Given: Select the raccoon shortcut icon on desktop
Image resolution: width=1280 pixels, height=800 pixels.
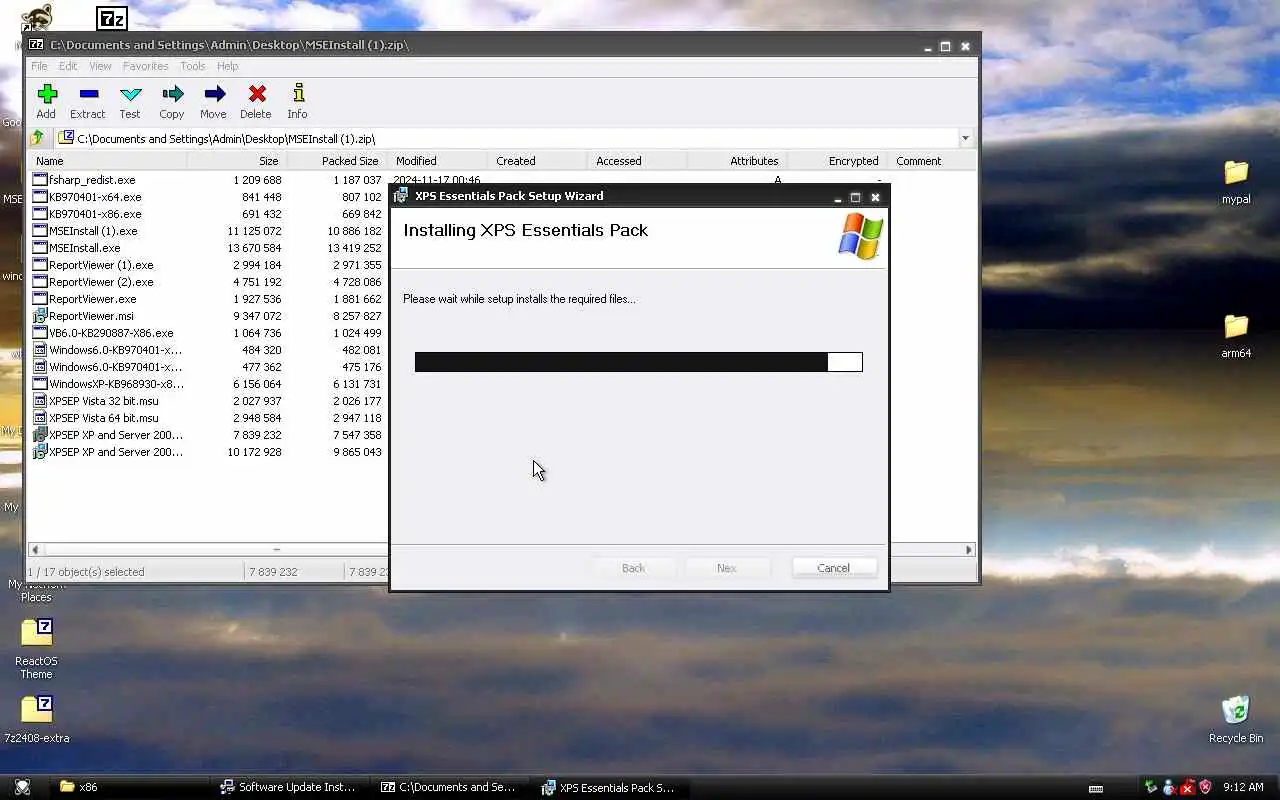Looking at the screenshot, I should (37, 17).
